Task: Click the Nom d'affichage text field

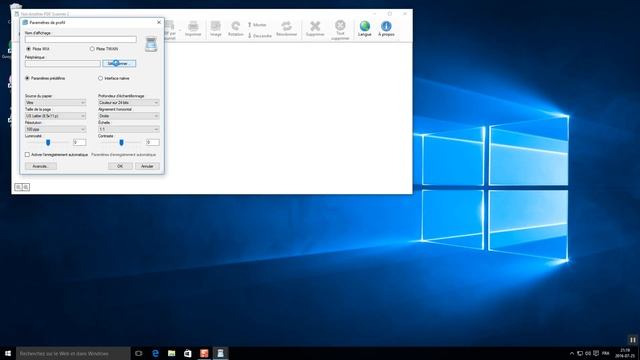Action: point(81,40)
